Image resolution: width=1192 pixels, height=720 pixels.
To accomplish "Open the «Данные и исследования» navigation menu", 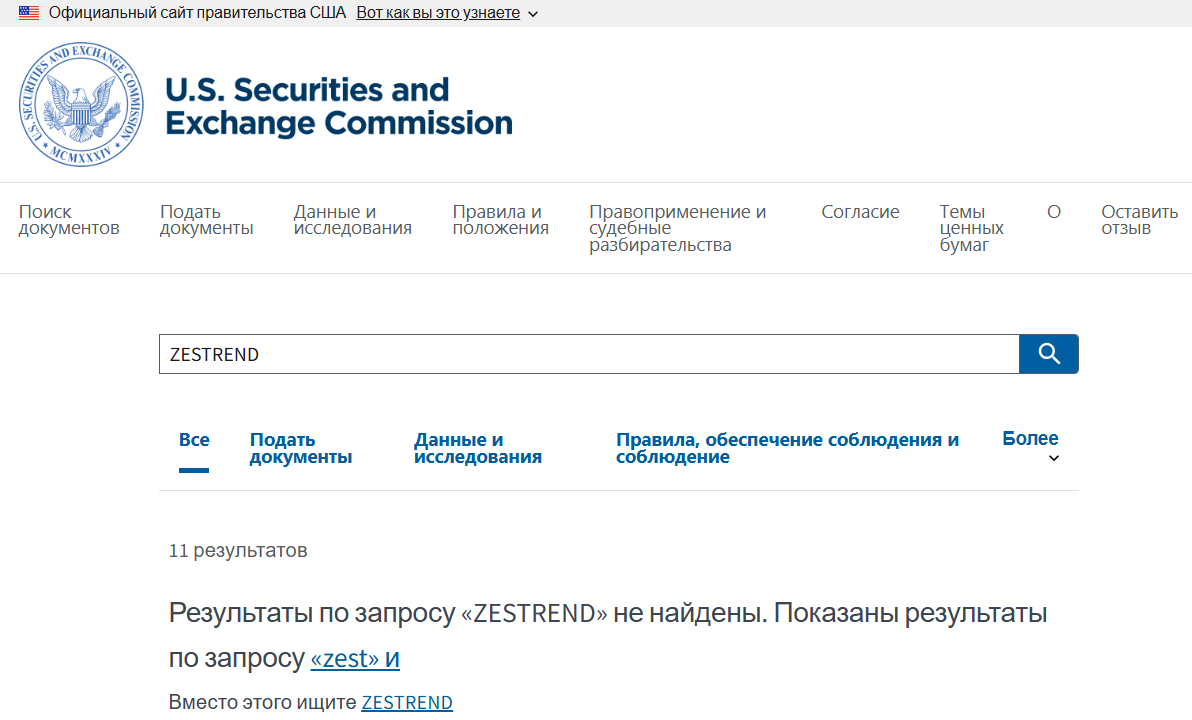I will [352, 219].
